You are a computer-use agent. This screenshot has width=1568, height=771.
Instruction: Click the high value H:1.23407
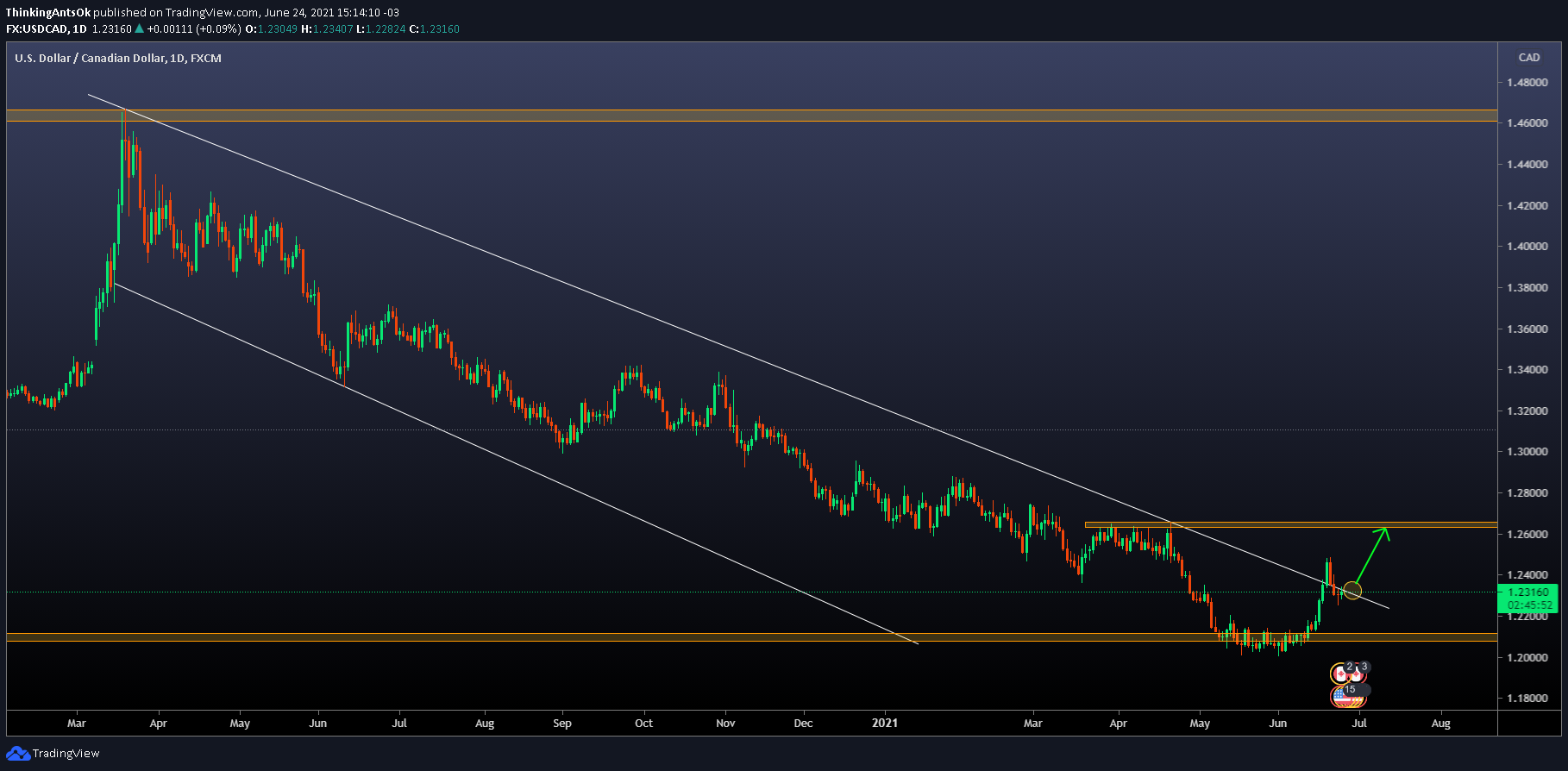pyautogui.click(x=327, y=28)
